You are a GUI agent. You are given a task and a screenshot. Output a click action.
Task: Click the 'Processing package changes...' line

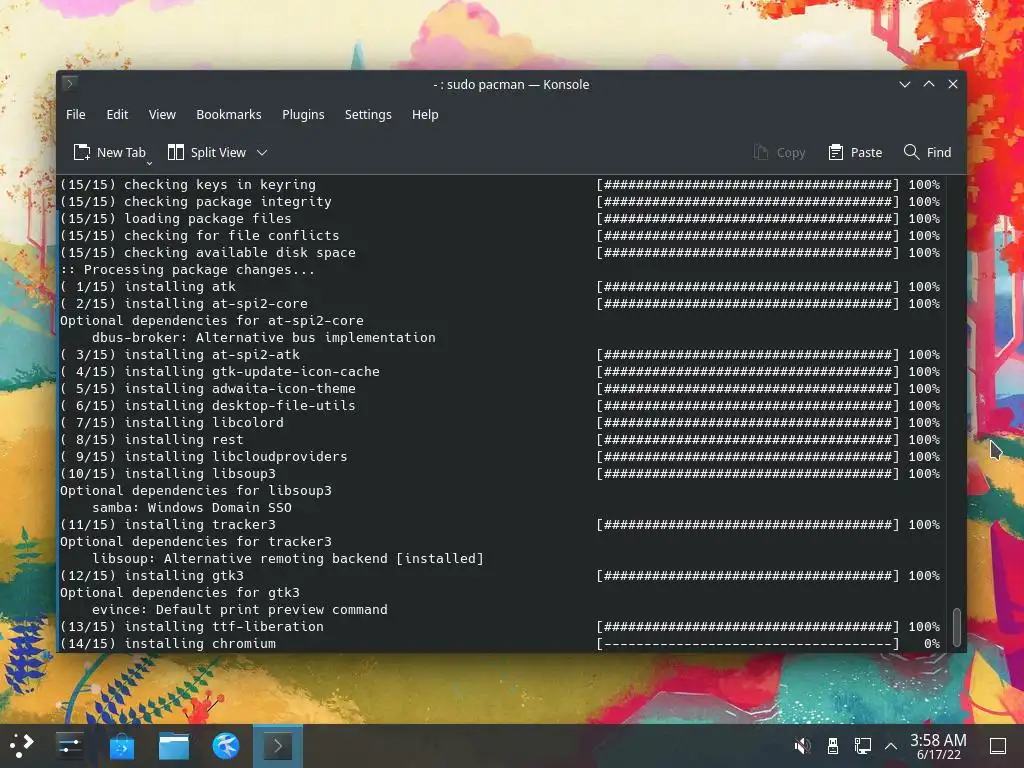point(187,270)
